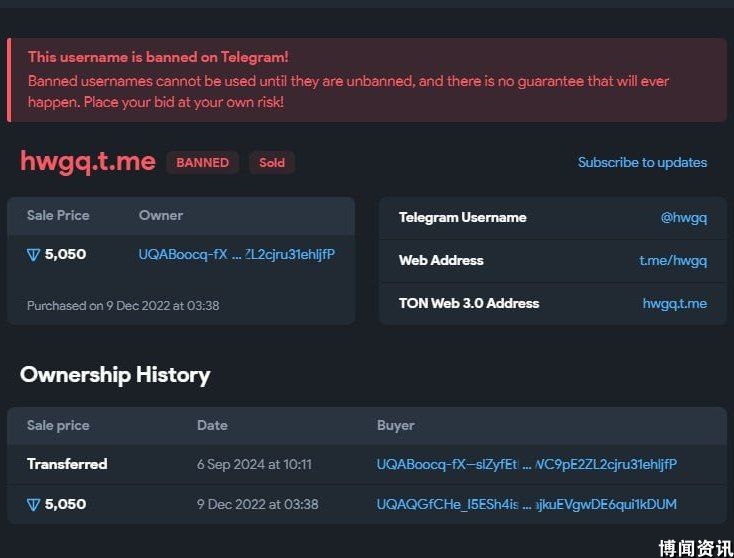Click the Sold status badge
Screen dimensions: 734x558
(x=272, y=162)
